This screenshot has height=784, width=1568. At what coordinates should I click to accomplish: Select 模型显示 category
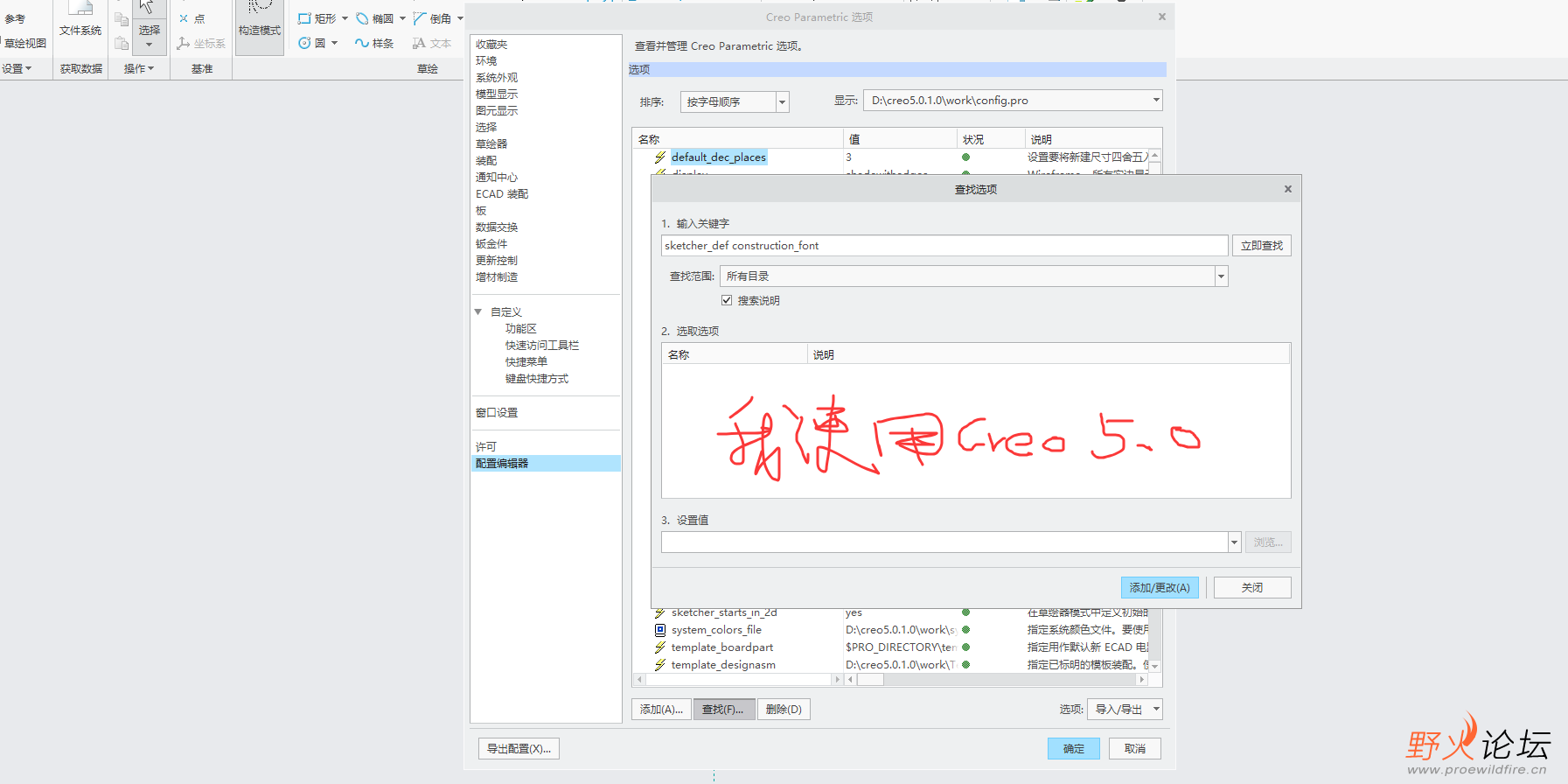pos(497,94)
